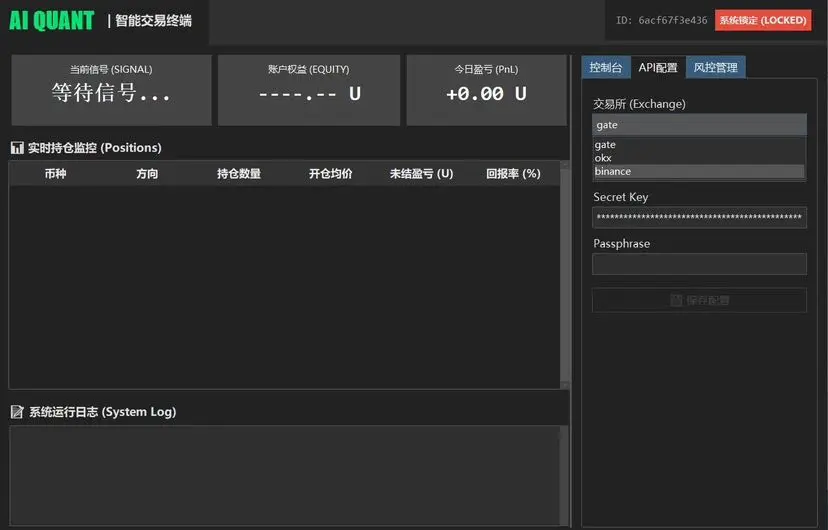Focus the Passphrase input field
The width and height of the screenshot is (828, 530).
[x=699, y=263]
